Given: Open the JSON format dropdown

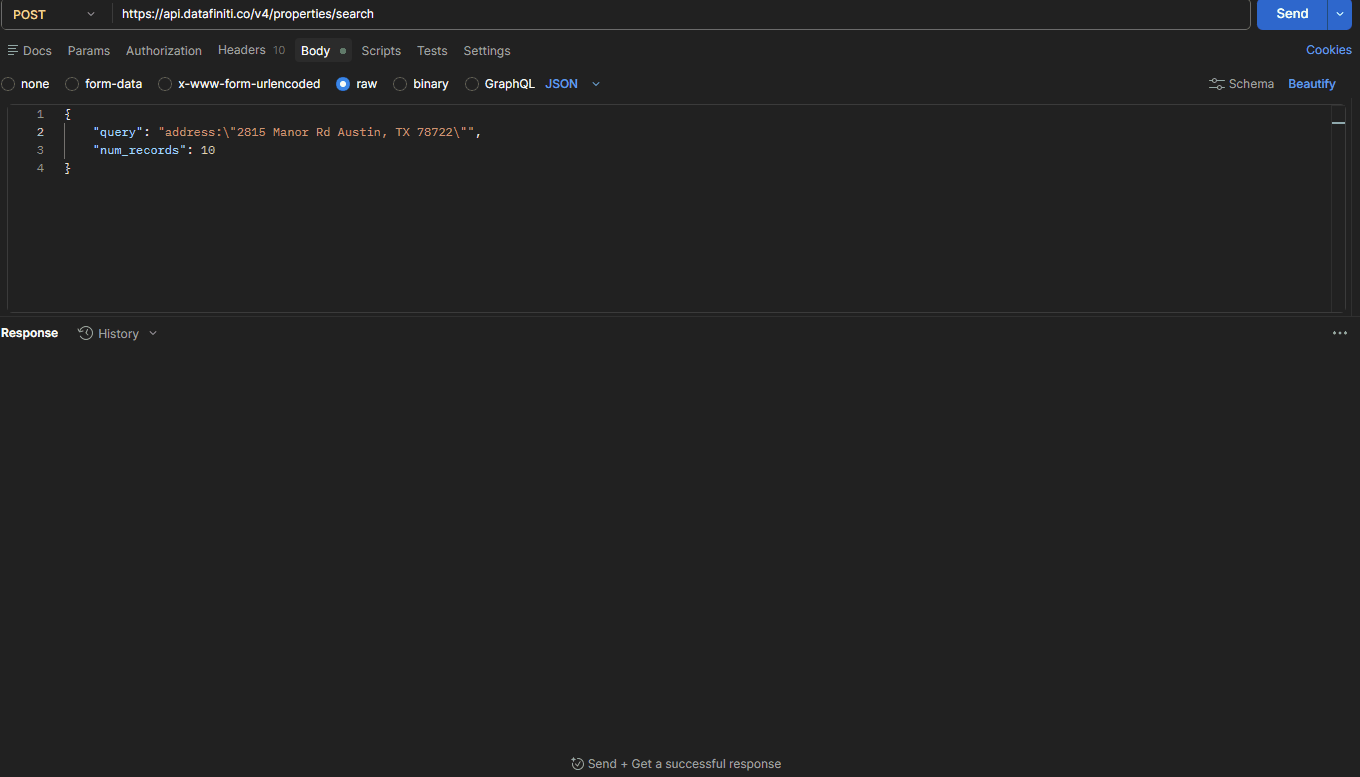Looking at the screenshot, I should coord(573,84).
